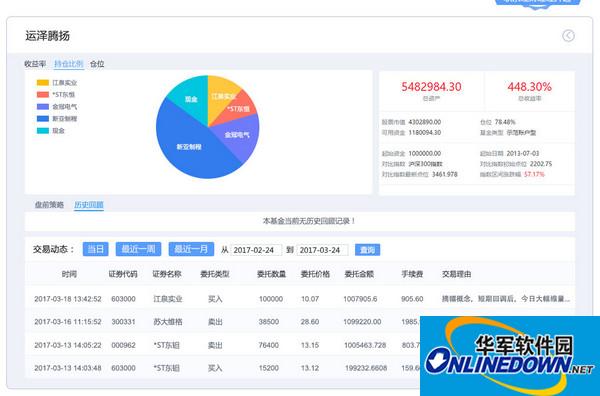
Task: Click the order amount 1007905.6
Action: (360, 299)
